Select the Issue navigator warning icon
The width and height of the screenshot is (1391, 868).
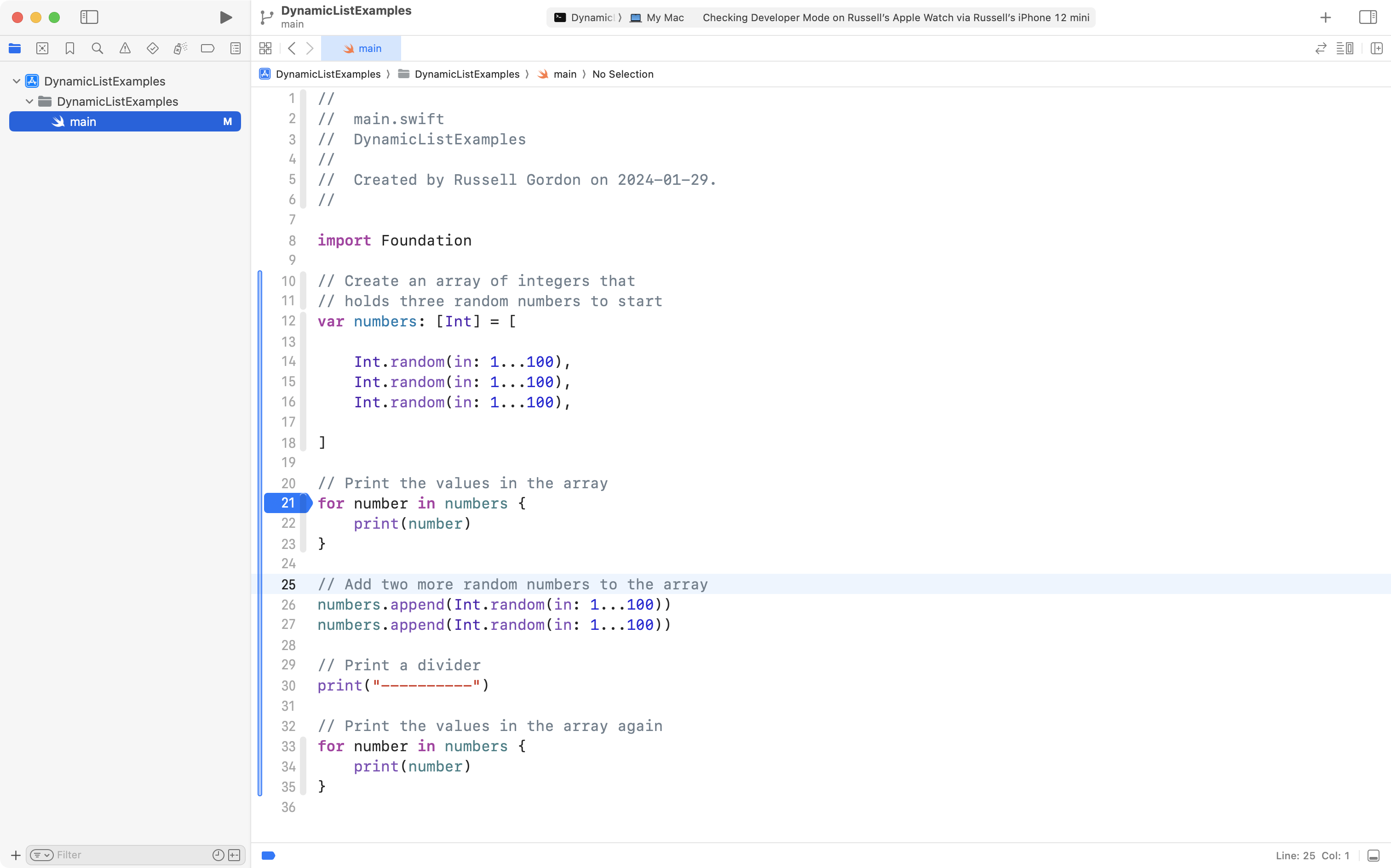(125, 48)
